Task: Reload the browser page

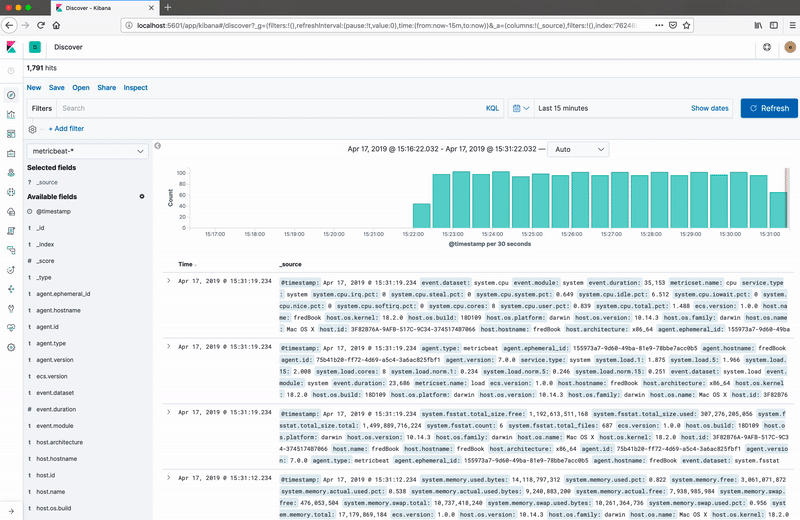Action: pos(41,25)
